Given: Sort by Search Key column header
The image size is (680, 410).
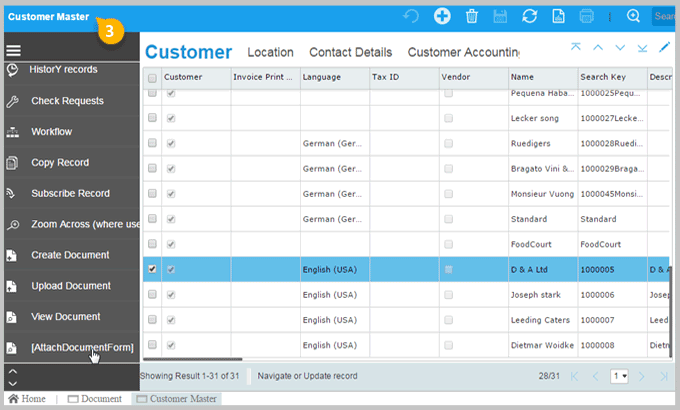Looking at the screenshot, I should (612, 77).
